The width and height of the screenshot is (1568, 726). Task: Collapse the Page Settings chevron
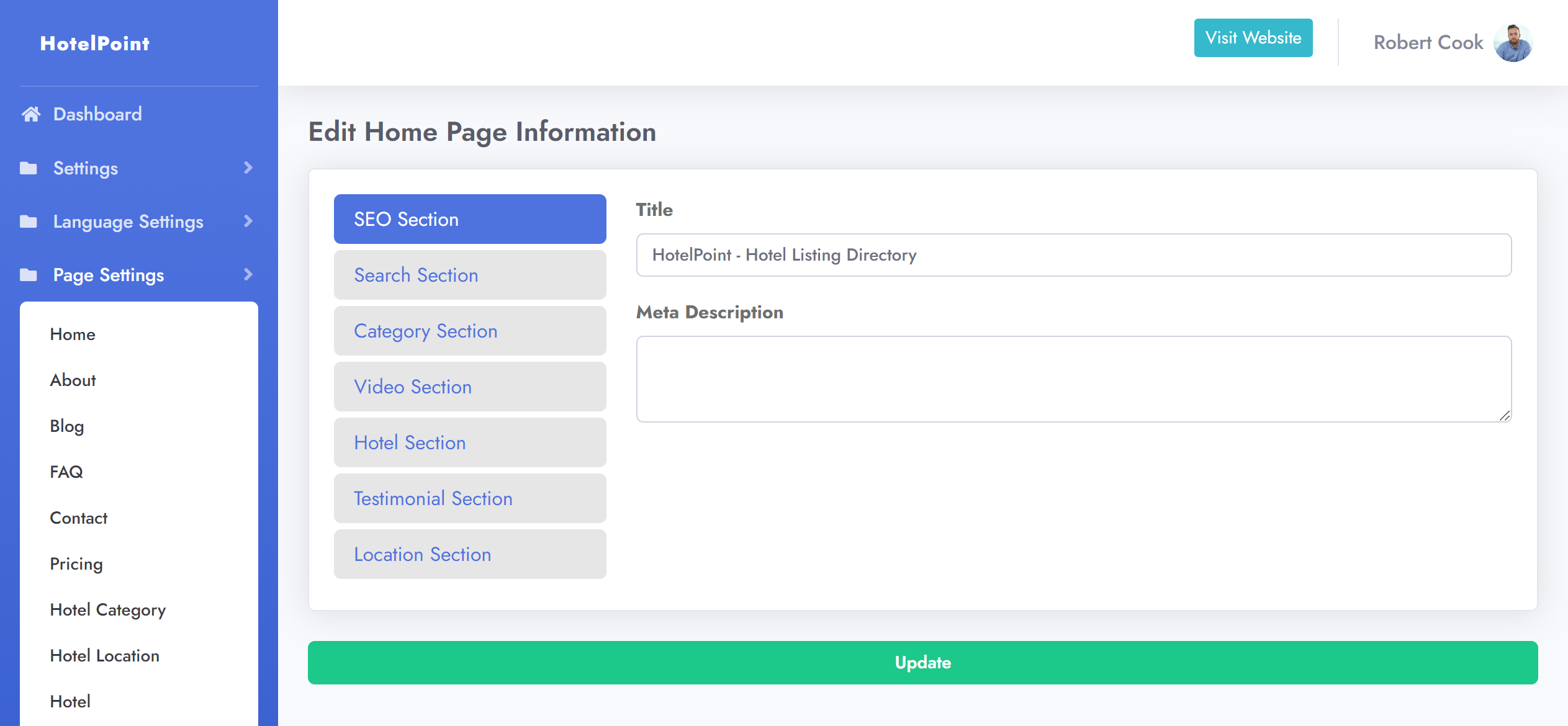[248, 275]
